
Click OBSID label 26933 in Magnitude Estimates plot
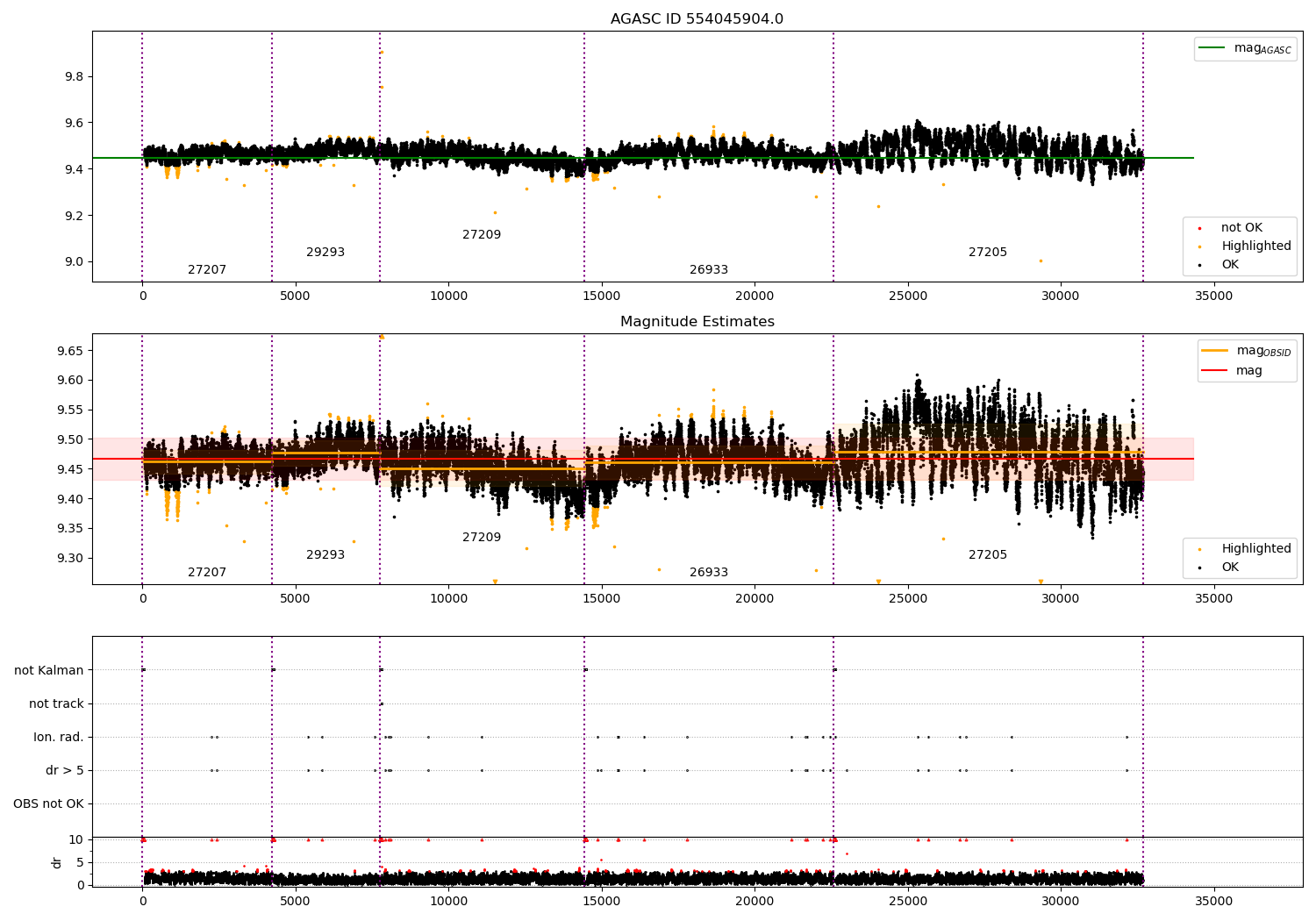coord(709,573)
